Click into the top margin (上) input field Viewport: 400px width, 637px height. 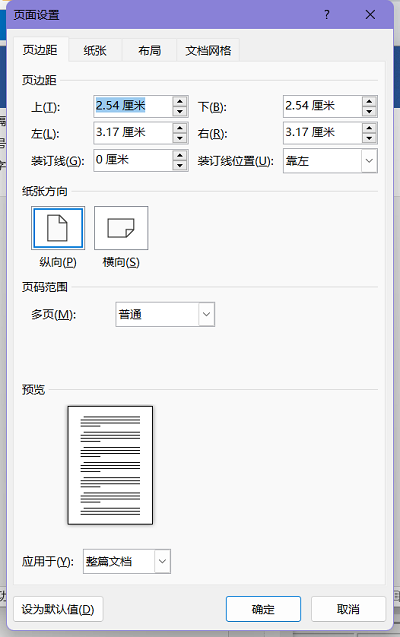[133, 106]
